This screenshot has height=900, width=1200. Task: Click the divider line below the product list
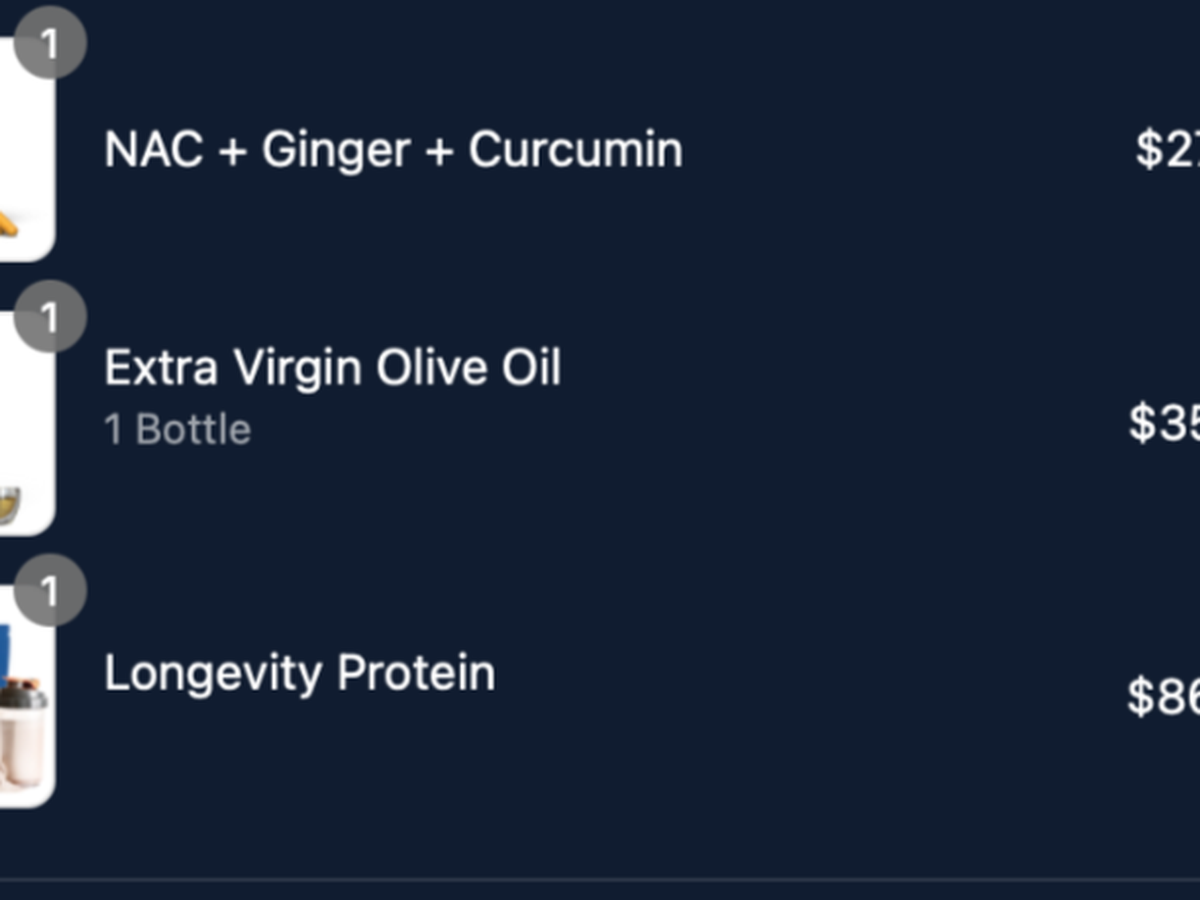pos(600,880)
